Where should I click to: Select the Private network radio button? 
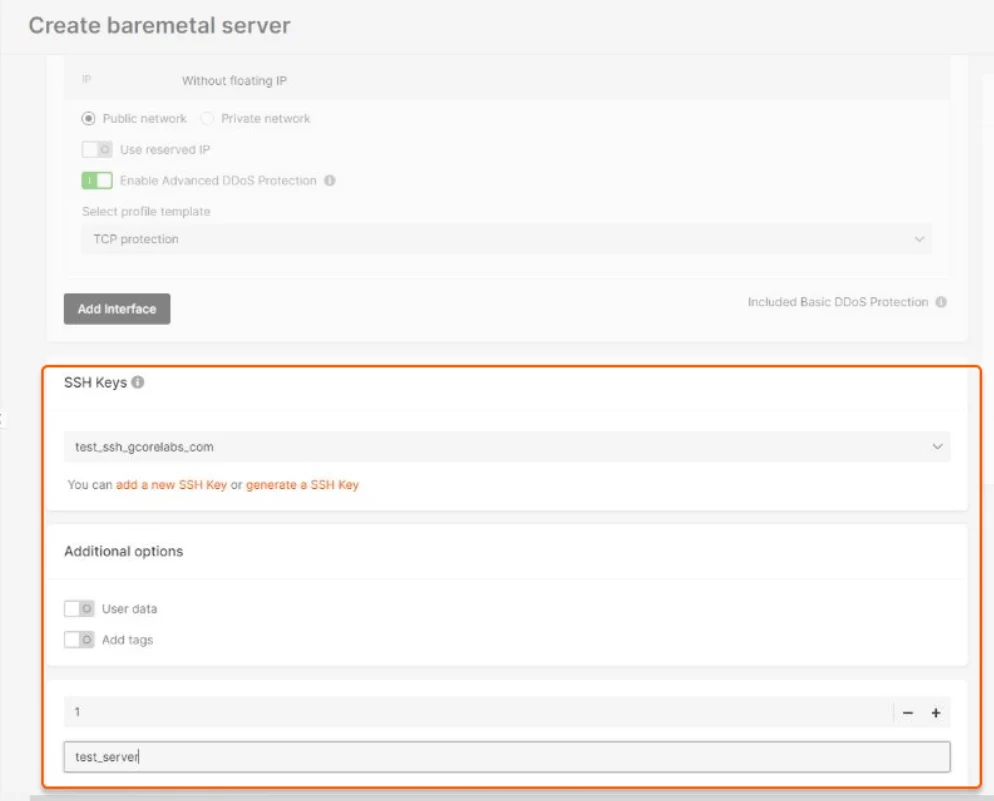[x=207, y=119]
